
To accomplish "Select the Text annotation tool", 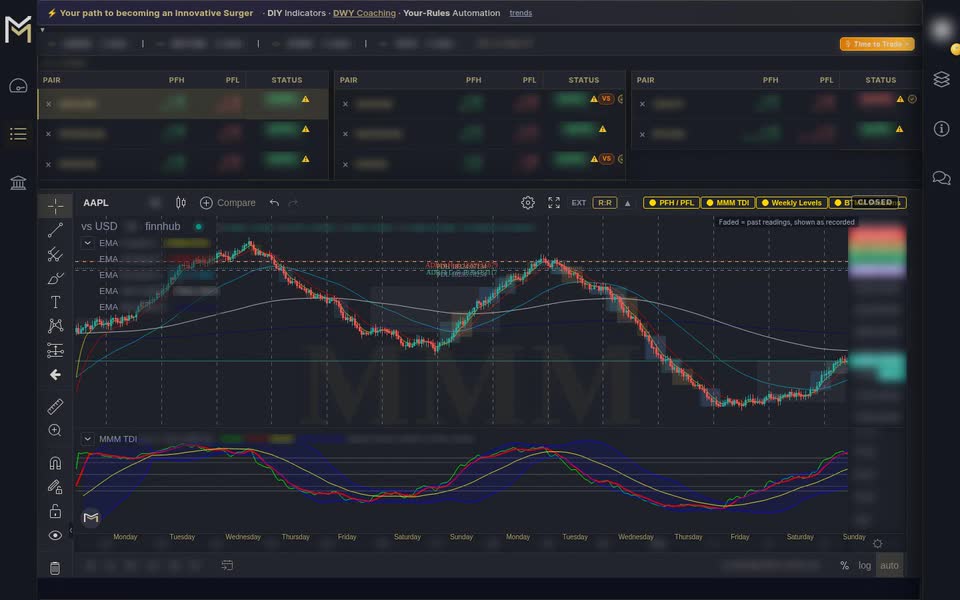I will [x=55, y=302].
